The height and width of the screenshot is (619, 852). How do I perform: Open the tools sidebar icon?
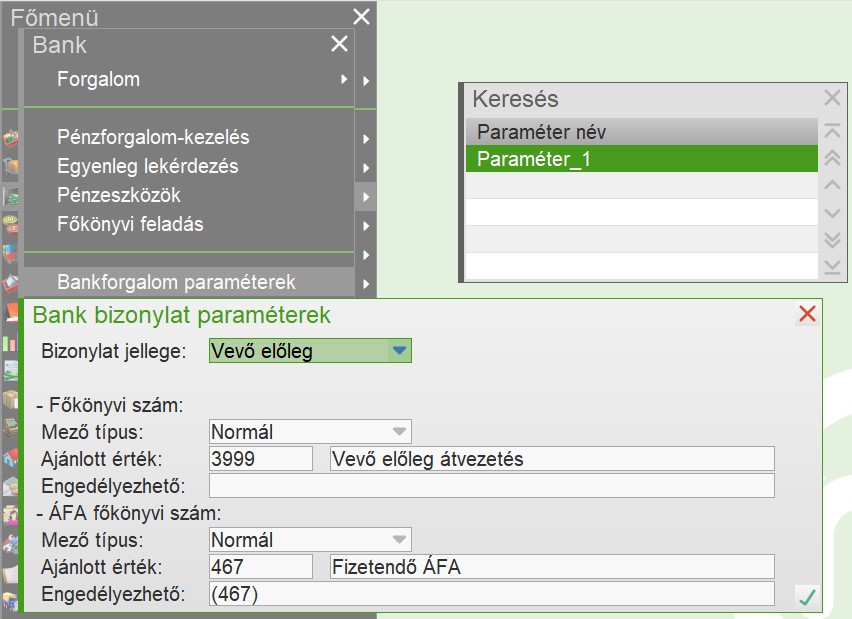coord(10,542)
